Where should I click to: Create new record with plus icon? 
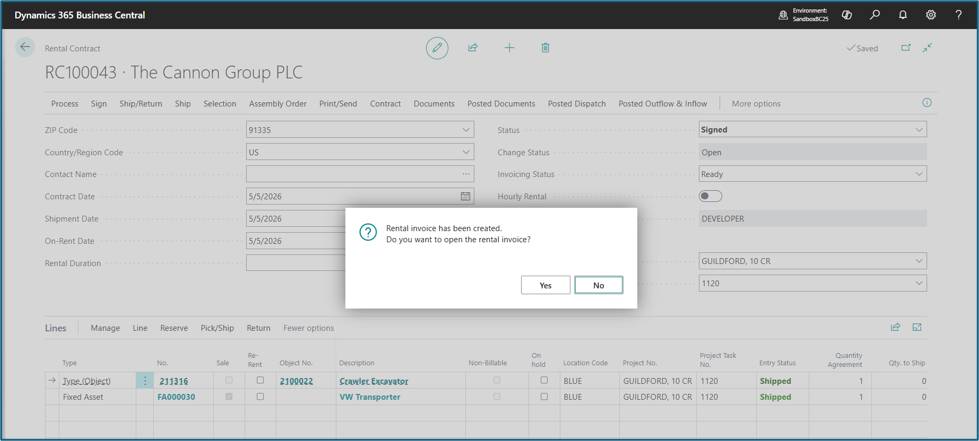(509, 48)
